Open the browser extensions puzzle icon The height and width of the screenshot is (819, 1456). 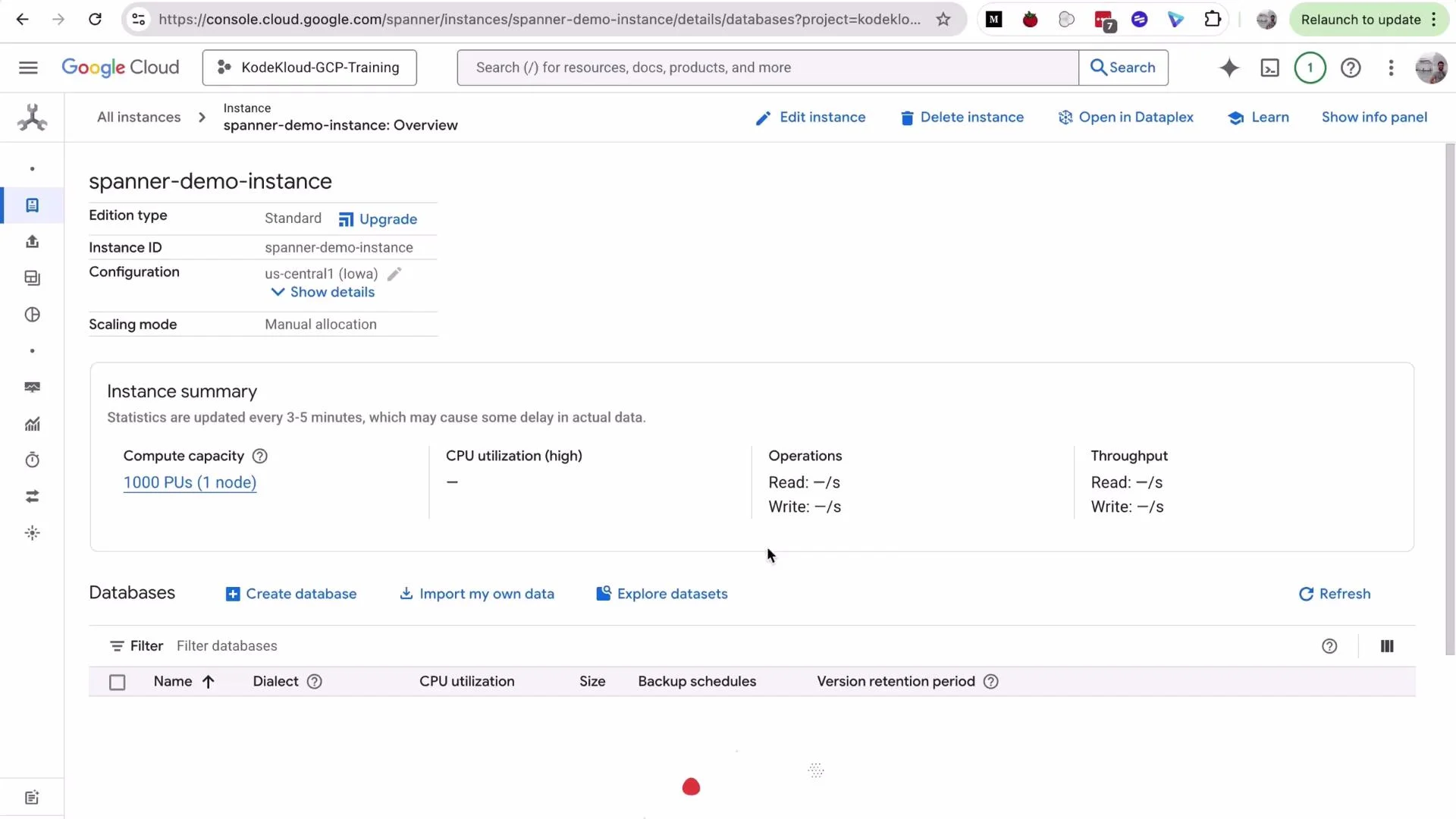coord(1213,20)
